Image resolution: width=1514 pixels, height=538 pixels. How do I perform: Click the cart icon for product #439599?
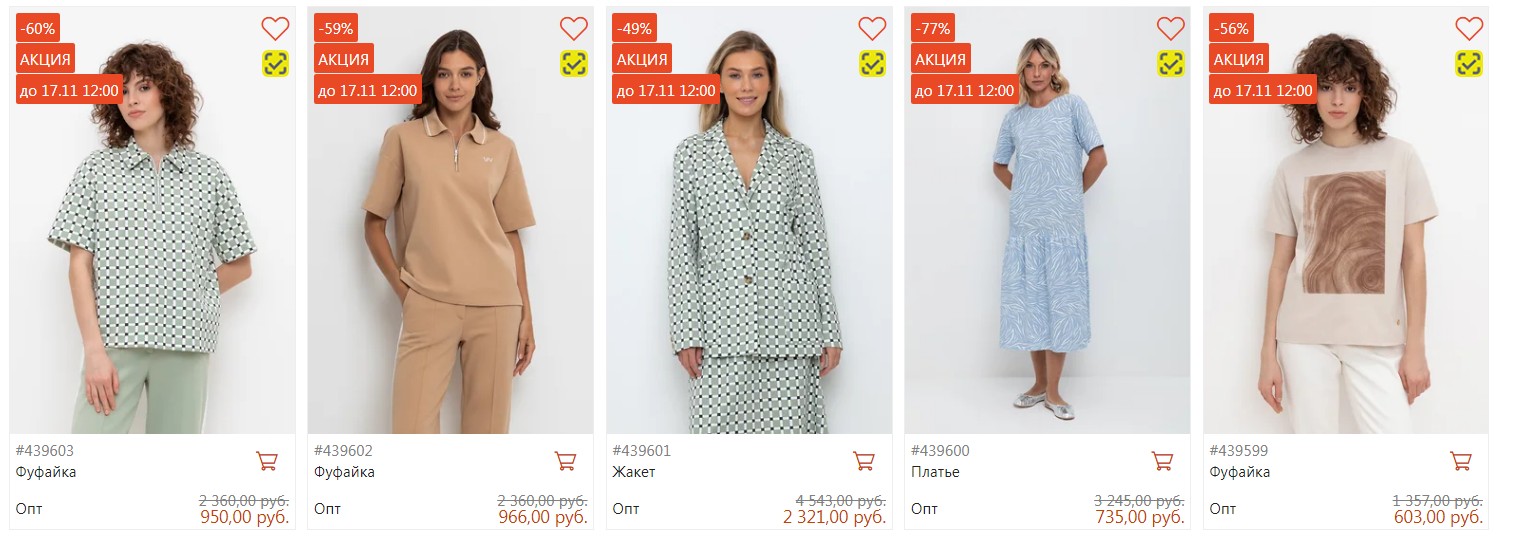tap(1460, 461)
